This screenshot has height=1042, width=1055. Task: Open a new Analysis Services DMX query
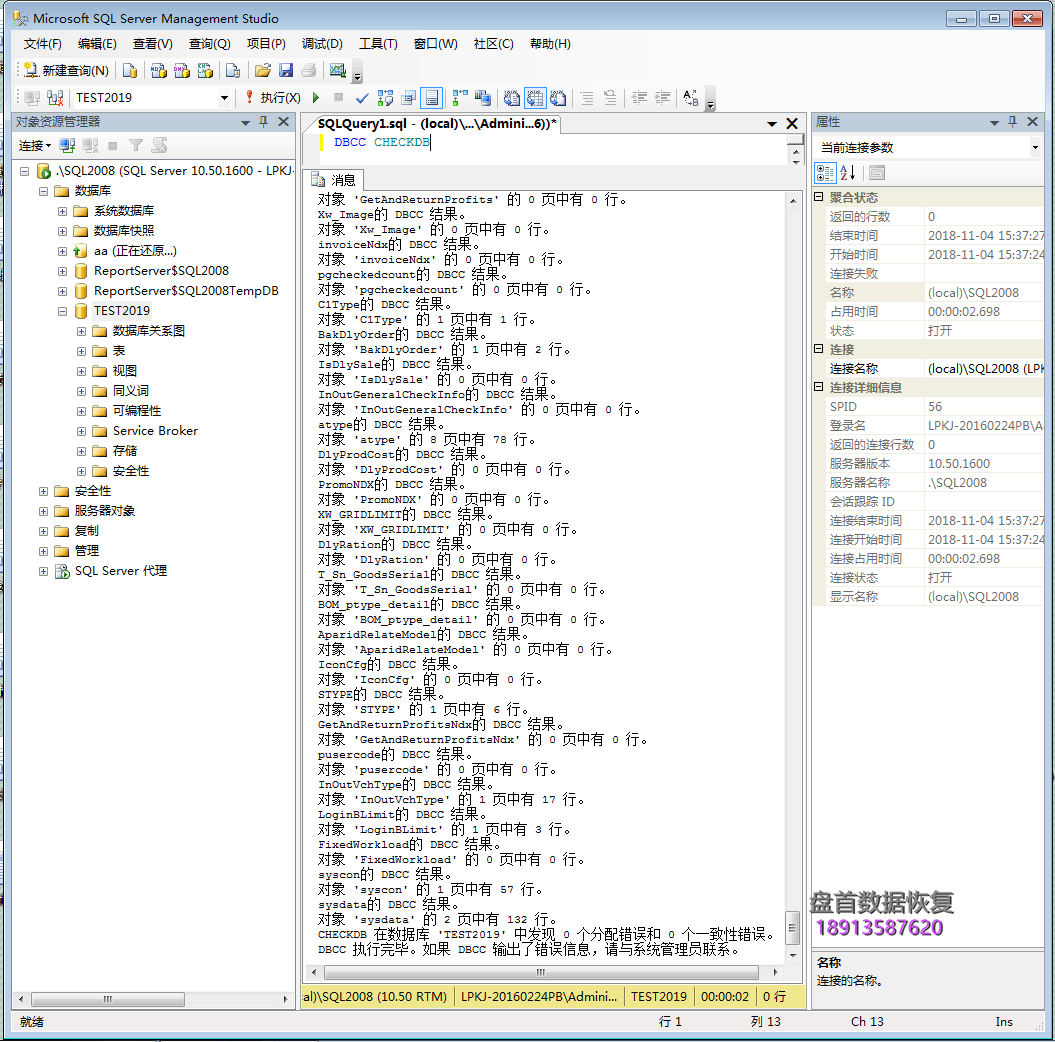[x=182, y=71]
